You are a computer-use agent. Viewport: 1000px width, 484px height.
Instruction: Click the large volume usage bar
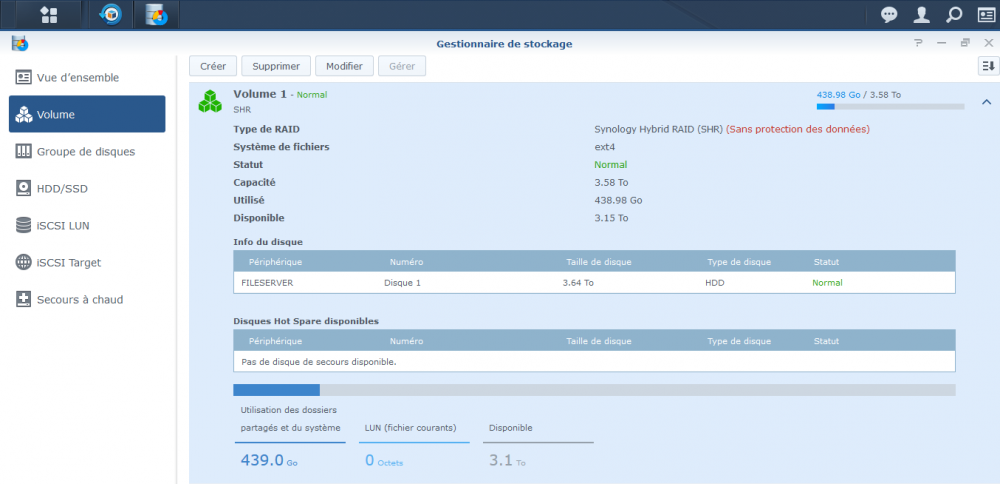click(594, 390)
